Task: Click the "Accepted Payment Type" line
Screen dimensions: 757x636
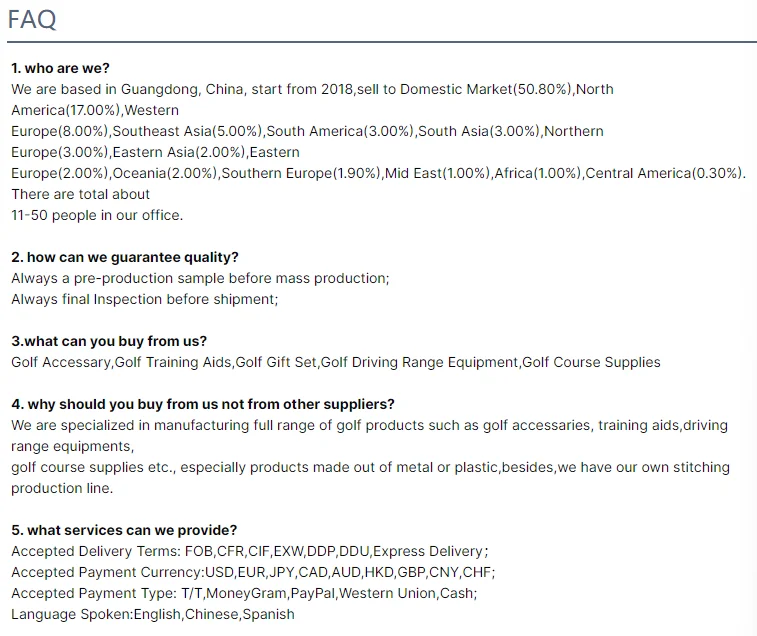Action: coord(244,593)
